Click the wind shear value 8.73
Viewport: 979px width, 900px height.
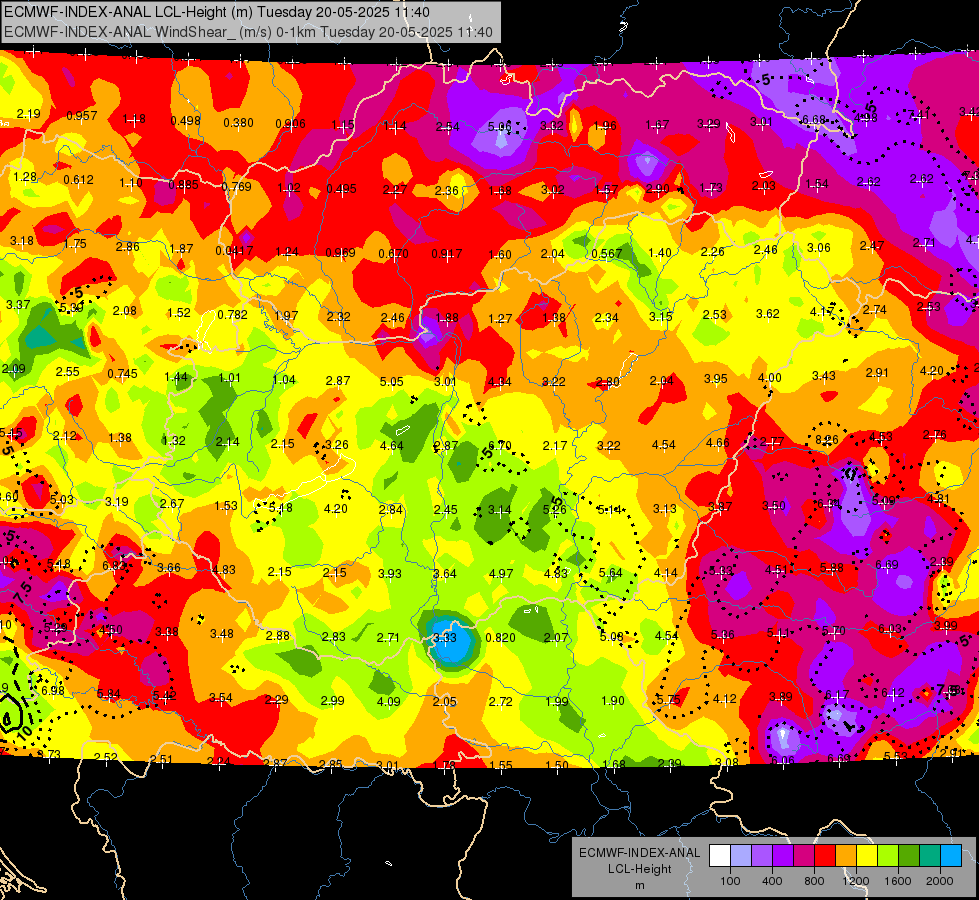click(49, 754)
